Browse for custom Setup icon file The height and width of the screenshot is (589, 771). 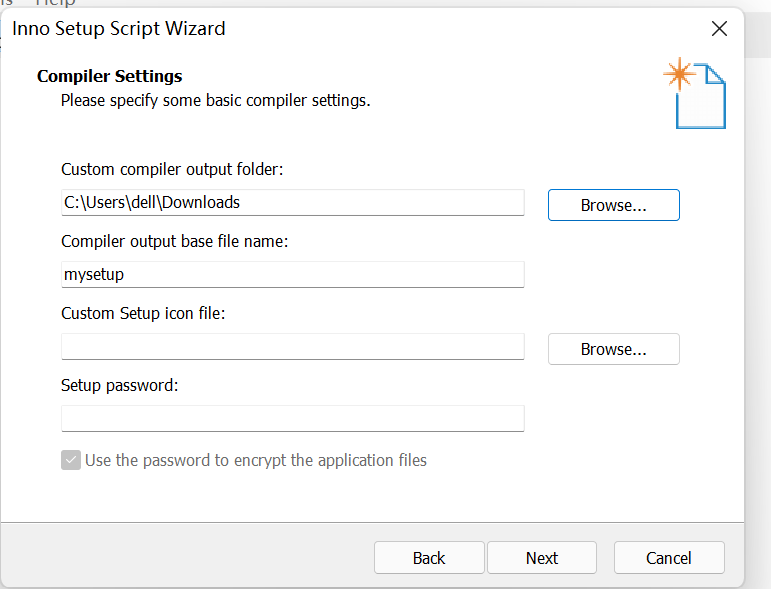point(614,349)
